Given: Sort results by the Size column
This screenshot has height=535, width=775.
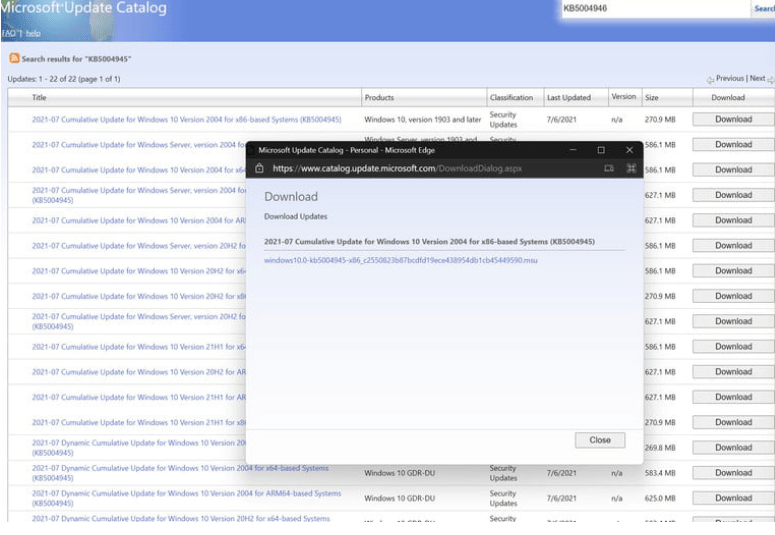Looking at the screenshot, I should (x=651, y=97).
